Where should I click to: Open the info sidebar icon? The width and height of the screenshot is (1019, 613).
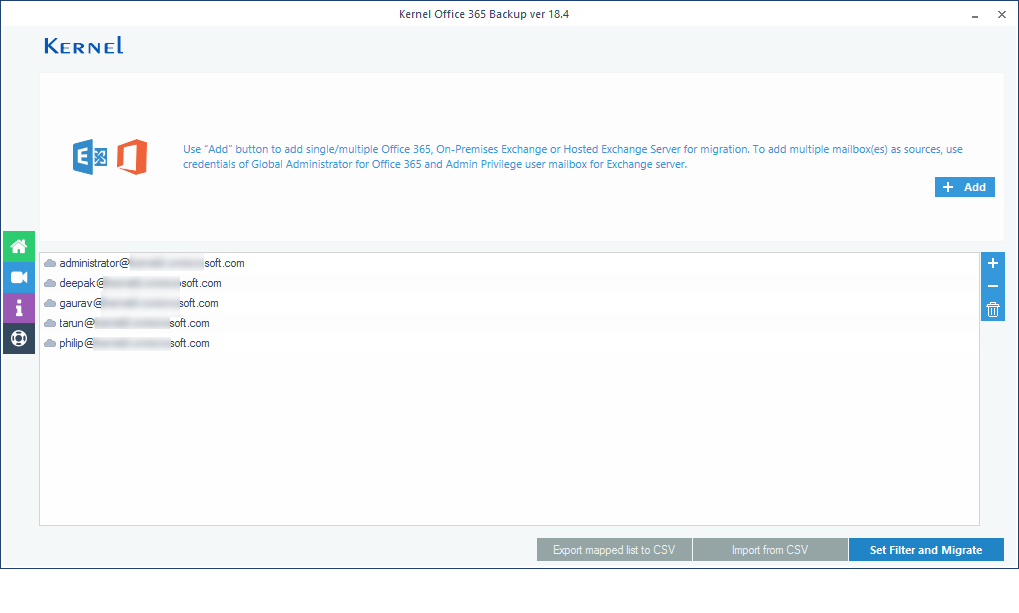point(19,308)
